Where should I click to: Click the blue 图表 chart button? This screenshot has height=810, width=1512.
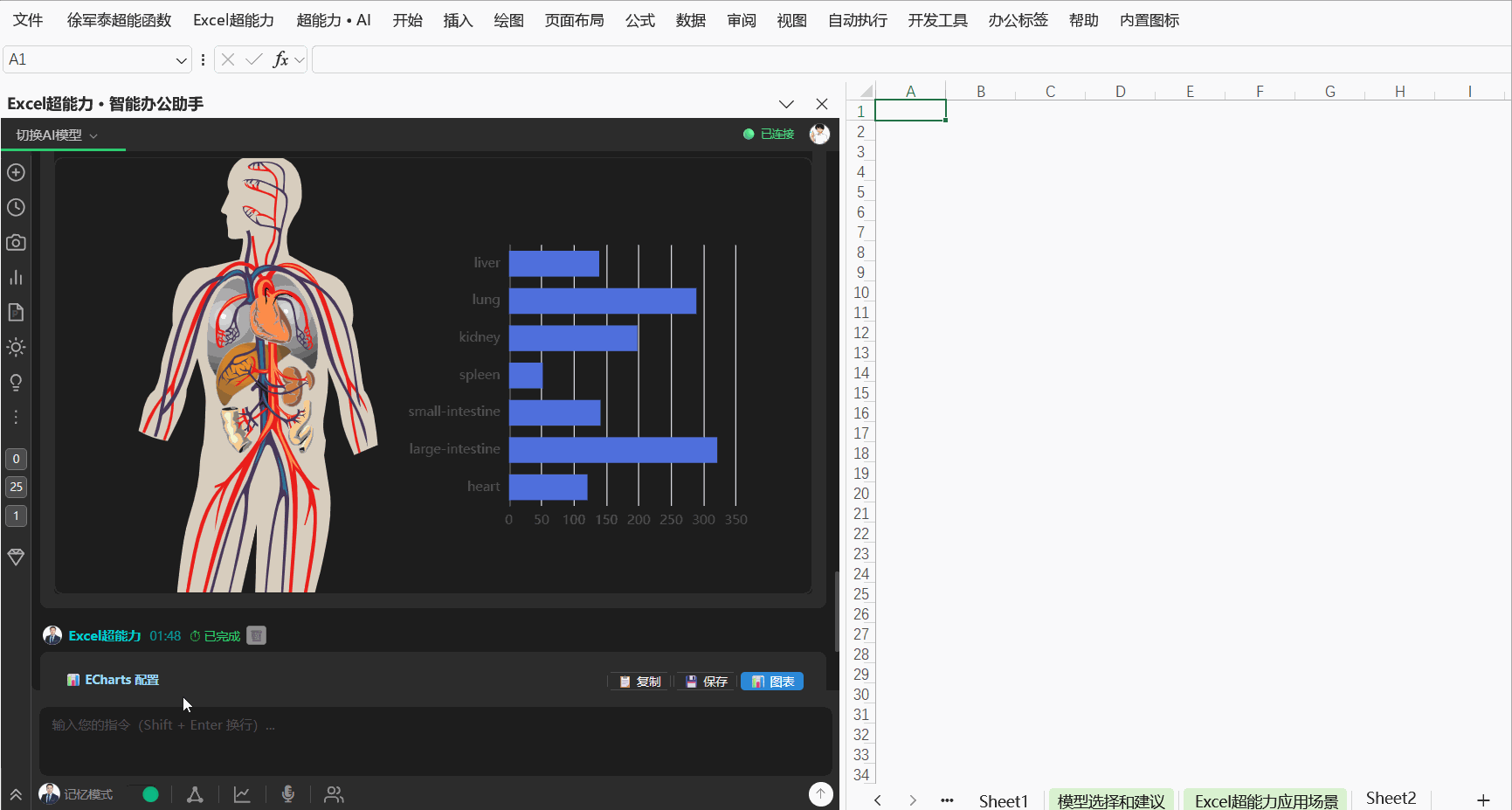772,682
